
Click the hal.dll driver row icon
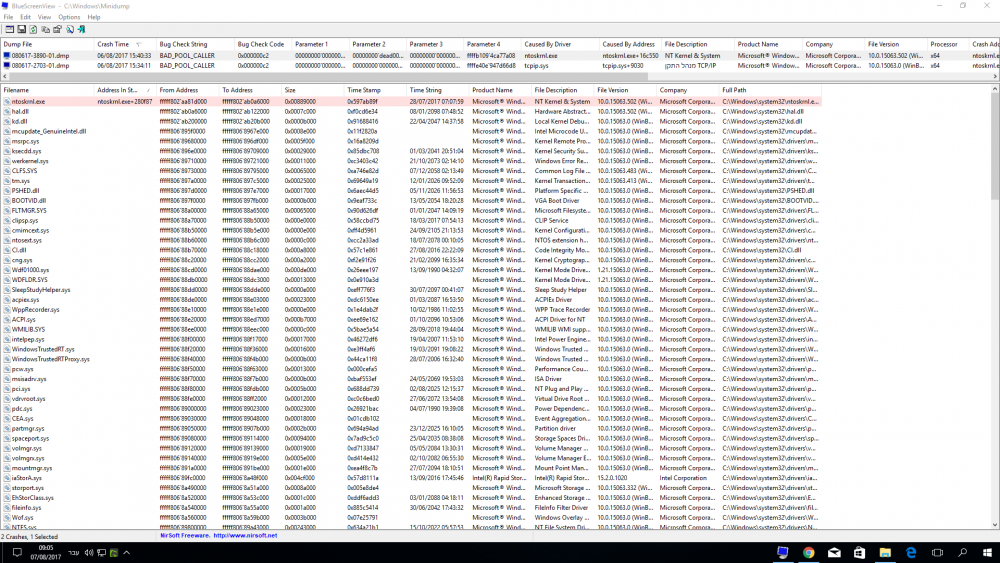(x=6, y=112)
